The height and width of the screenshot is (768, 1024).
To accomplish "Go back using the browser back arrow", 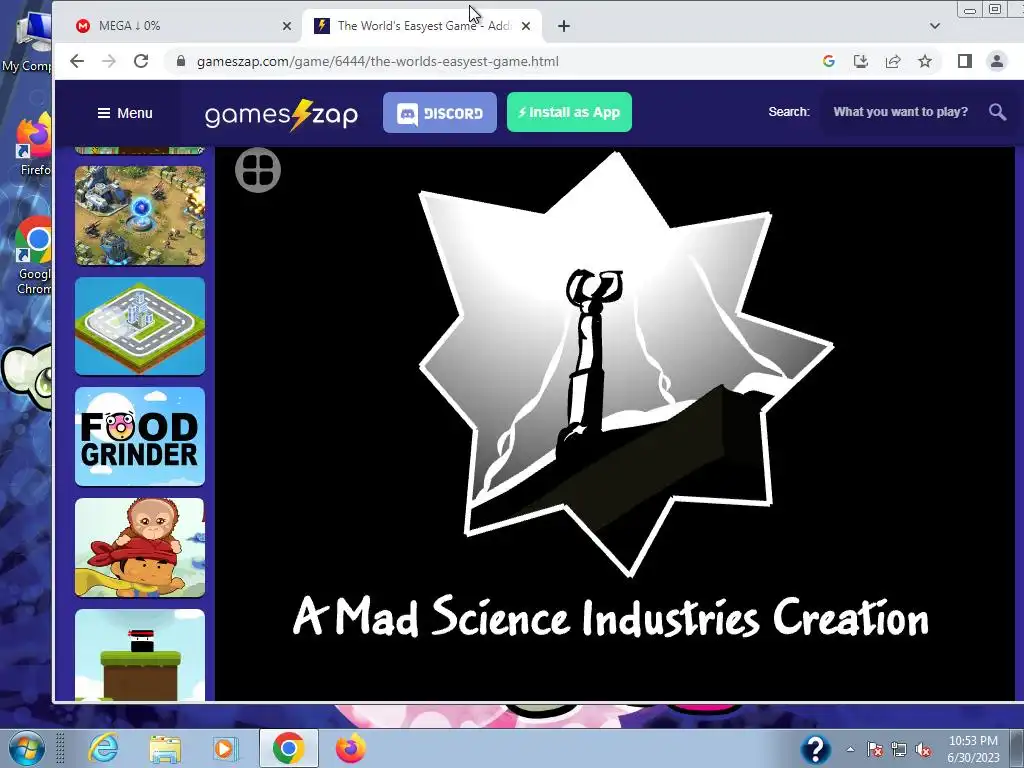I will coord(77,61).
